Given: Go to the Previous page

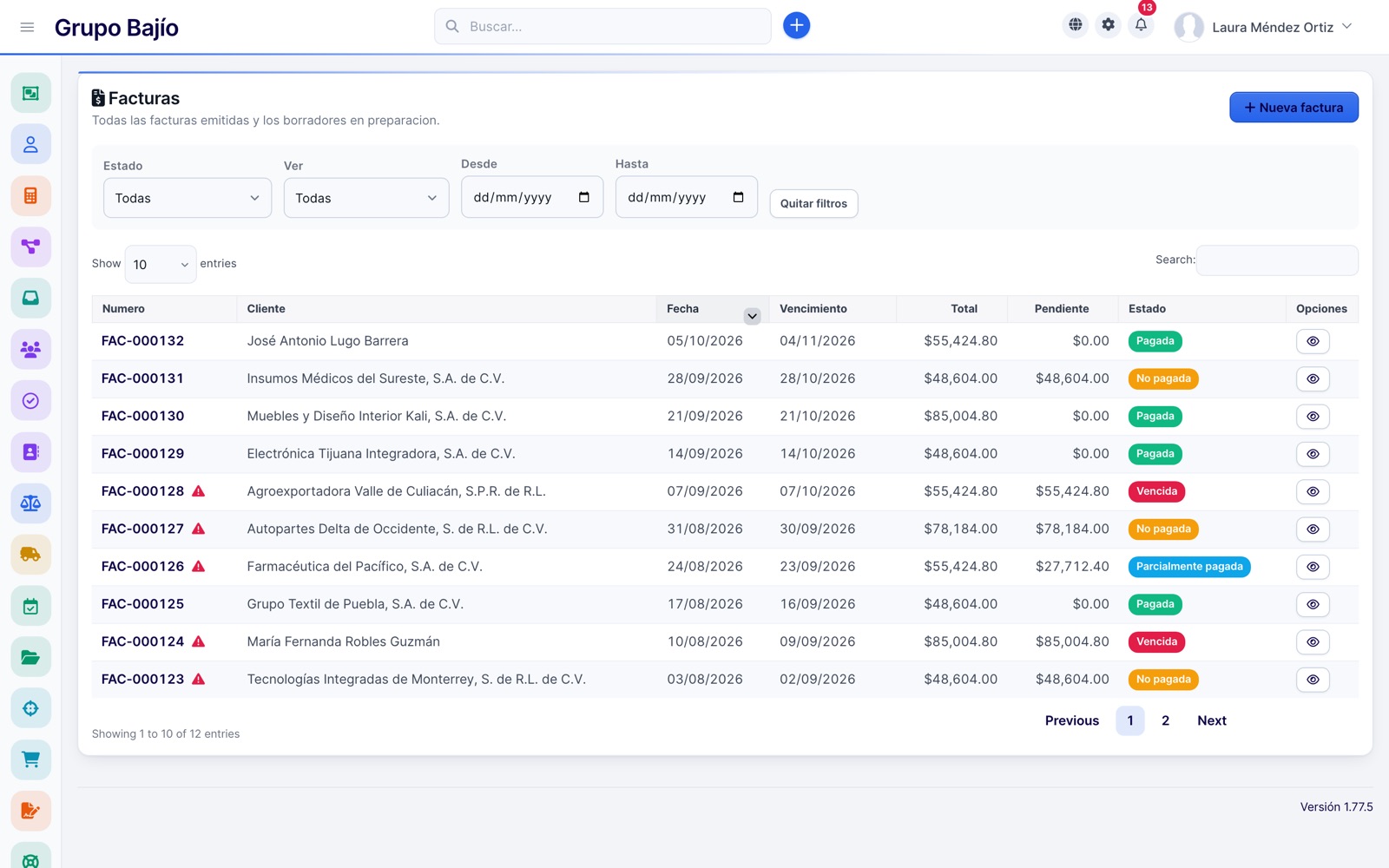Looking at the screenshot, I should 1072,720.
